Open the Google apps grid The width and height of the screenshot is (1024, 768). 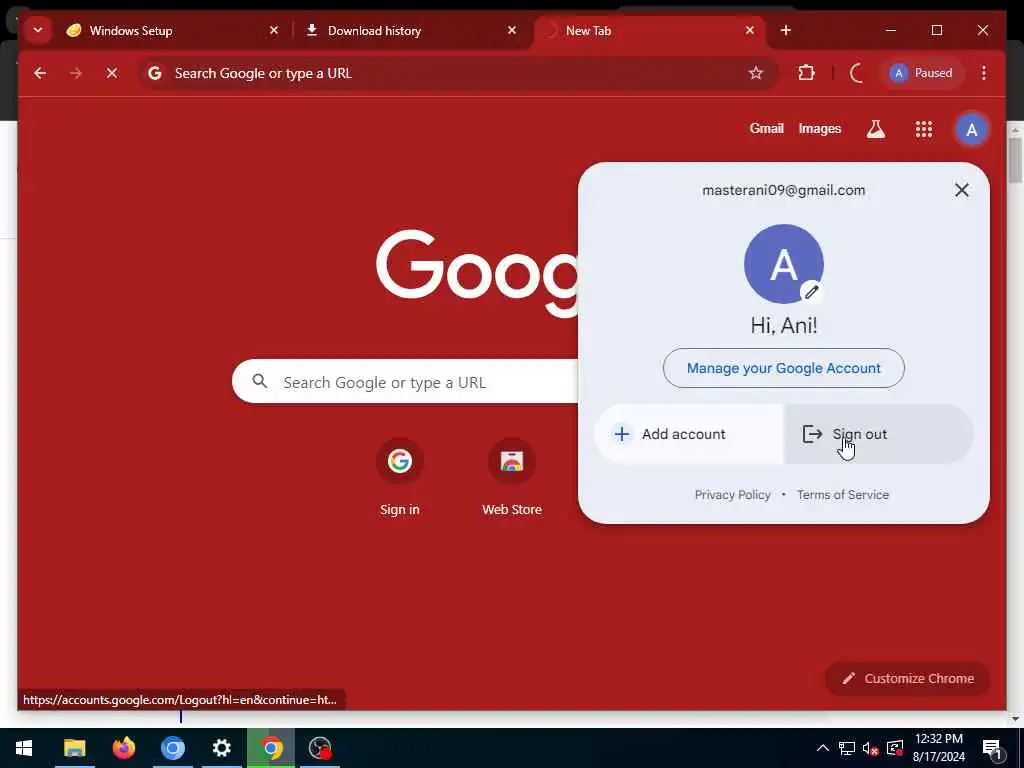pyautogui.click(x=923, y=129)
